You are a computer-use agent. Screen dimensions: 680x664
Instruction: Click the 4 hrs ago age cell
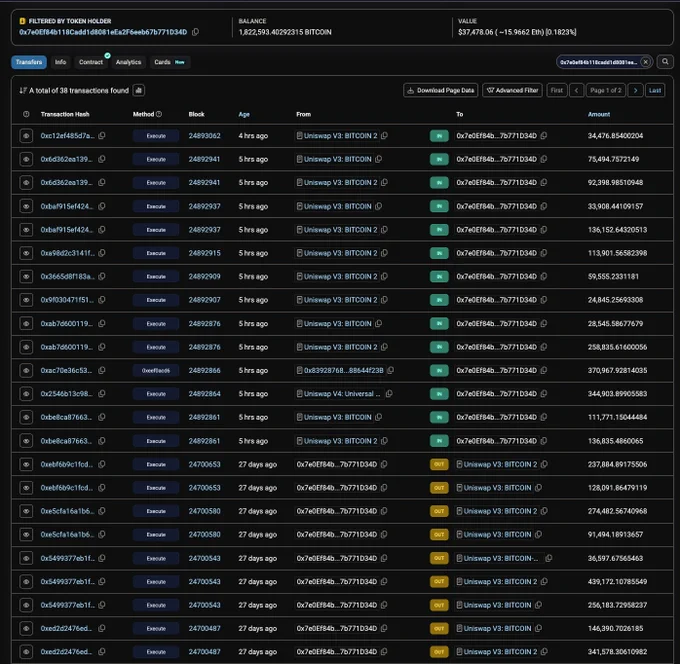[253, 136]
